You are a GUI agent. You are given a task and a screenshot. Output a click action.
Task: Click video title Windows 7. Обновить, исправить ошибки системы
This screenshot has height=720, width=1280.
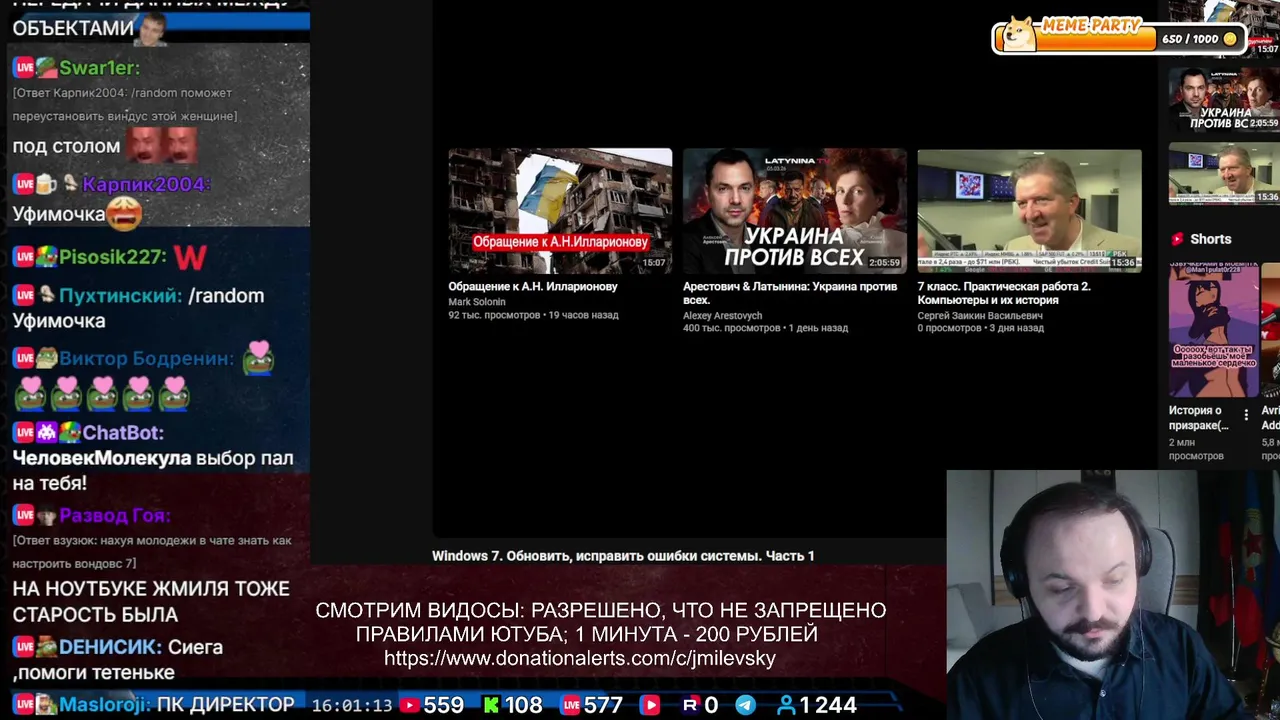623,556
